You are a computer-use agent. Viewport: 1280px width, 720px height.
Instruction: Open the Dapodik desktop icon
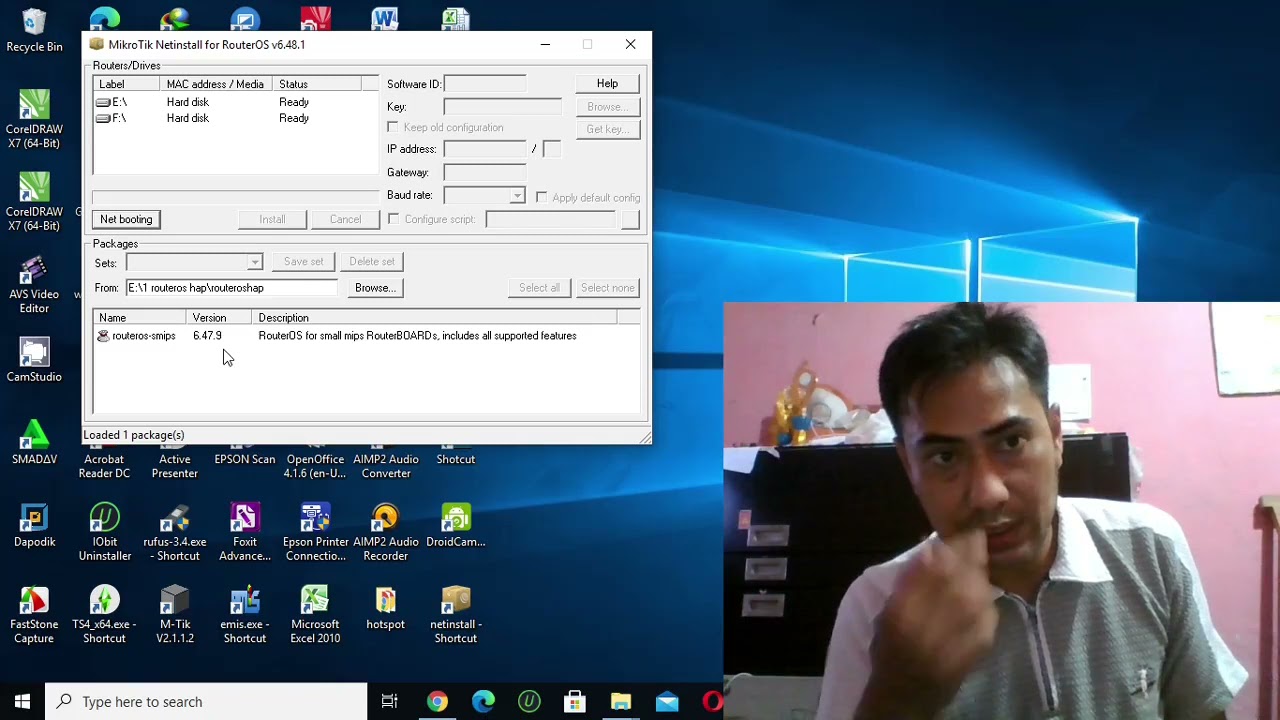34,526
